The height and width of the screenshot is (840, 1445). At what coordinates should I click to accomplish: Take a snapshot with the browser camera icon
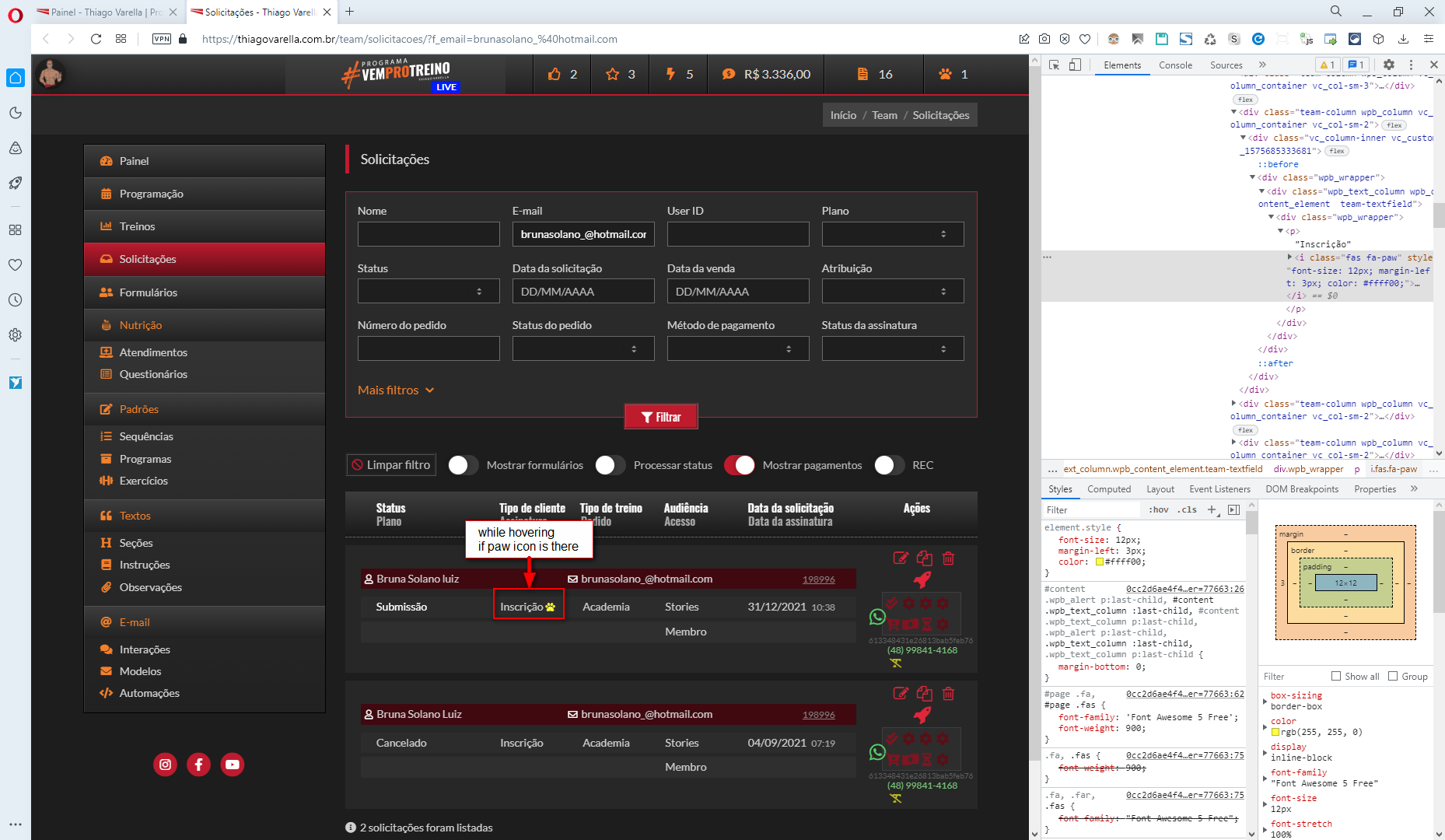pyautogui.click(x=1044, y=39)
